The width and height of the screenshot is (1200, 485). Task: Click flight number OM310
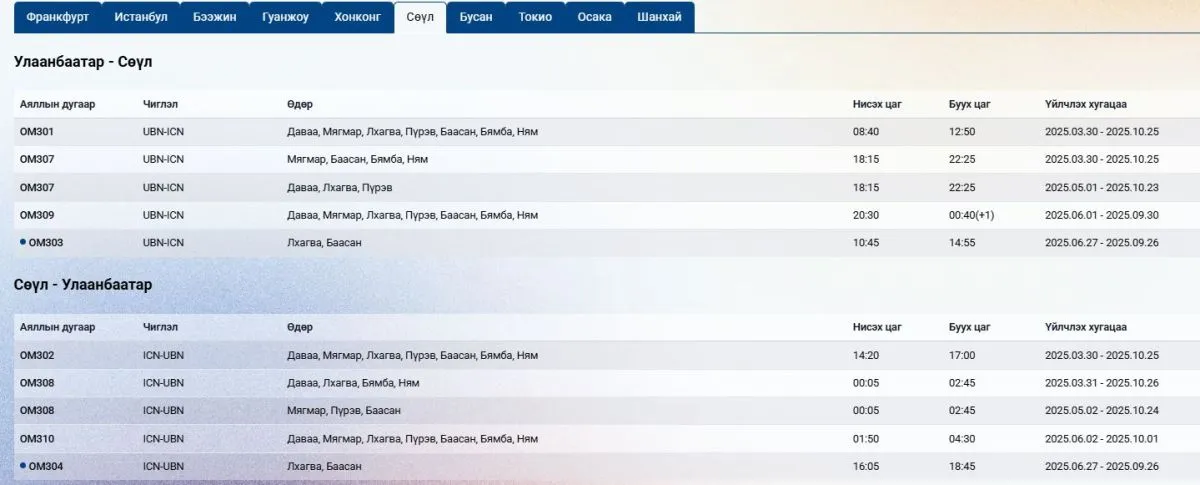tap(37, 439)
